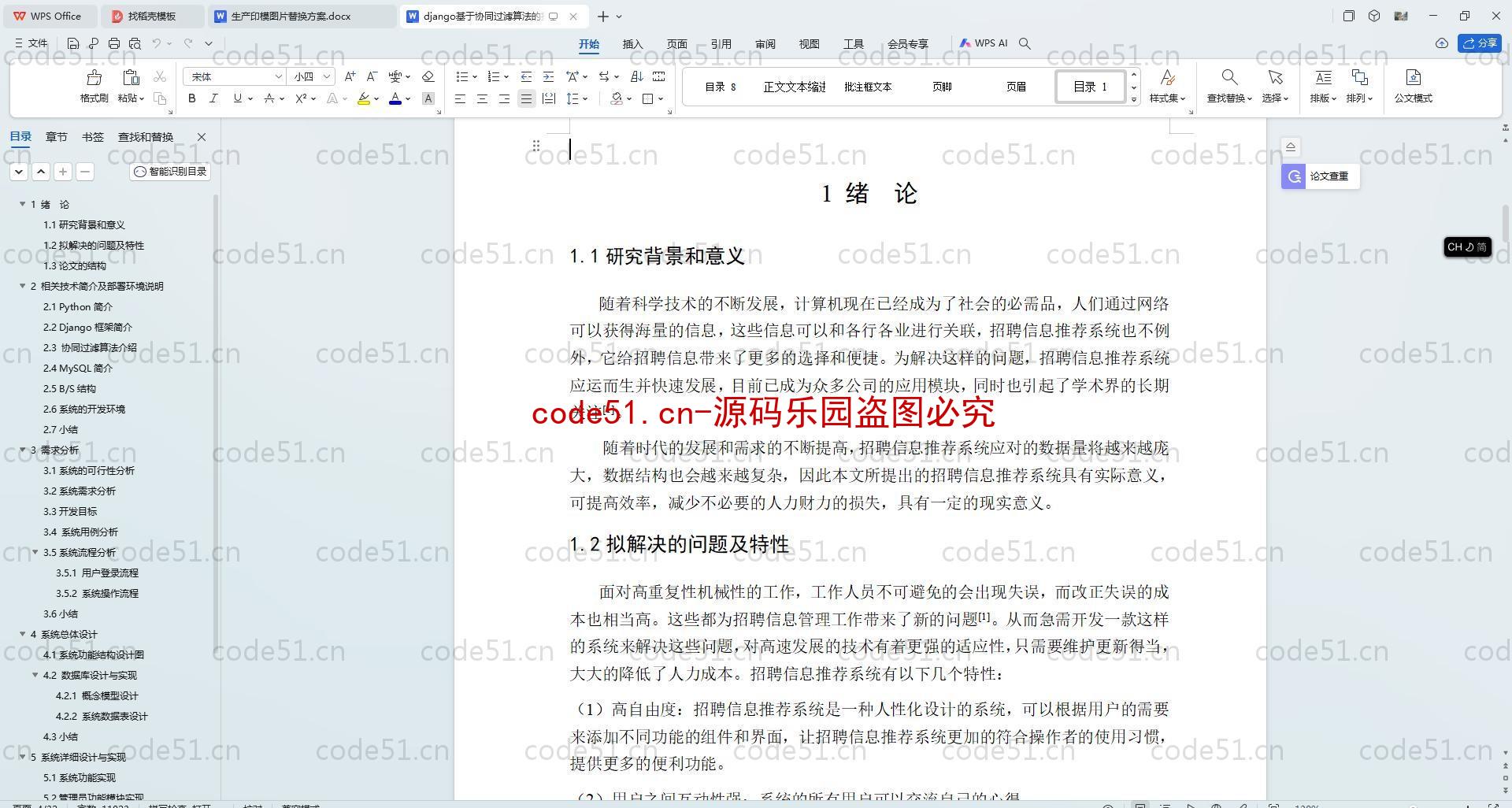
Task: Open the Page (页面) ribbon tab
Action: pyautogui.click(x=676, y=44)
